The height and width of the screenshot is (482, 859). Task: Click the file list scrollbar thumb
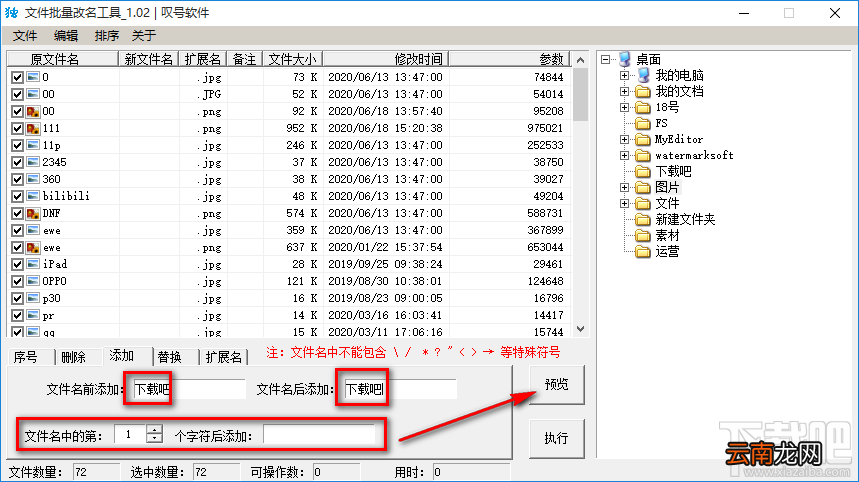(580, 94)
